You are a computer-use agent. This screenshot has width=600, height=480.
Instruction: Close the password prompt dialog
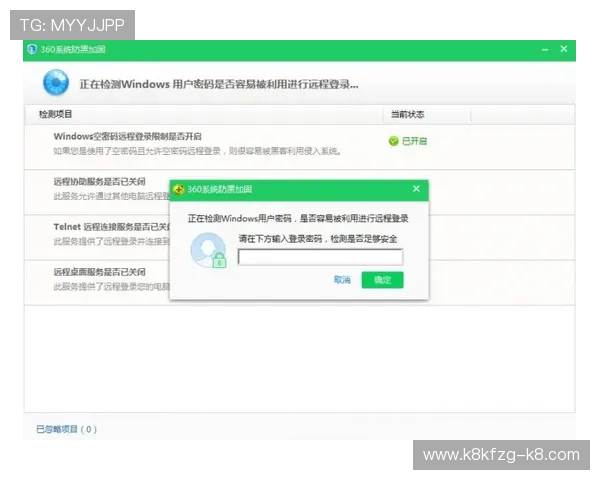point(416,189)
